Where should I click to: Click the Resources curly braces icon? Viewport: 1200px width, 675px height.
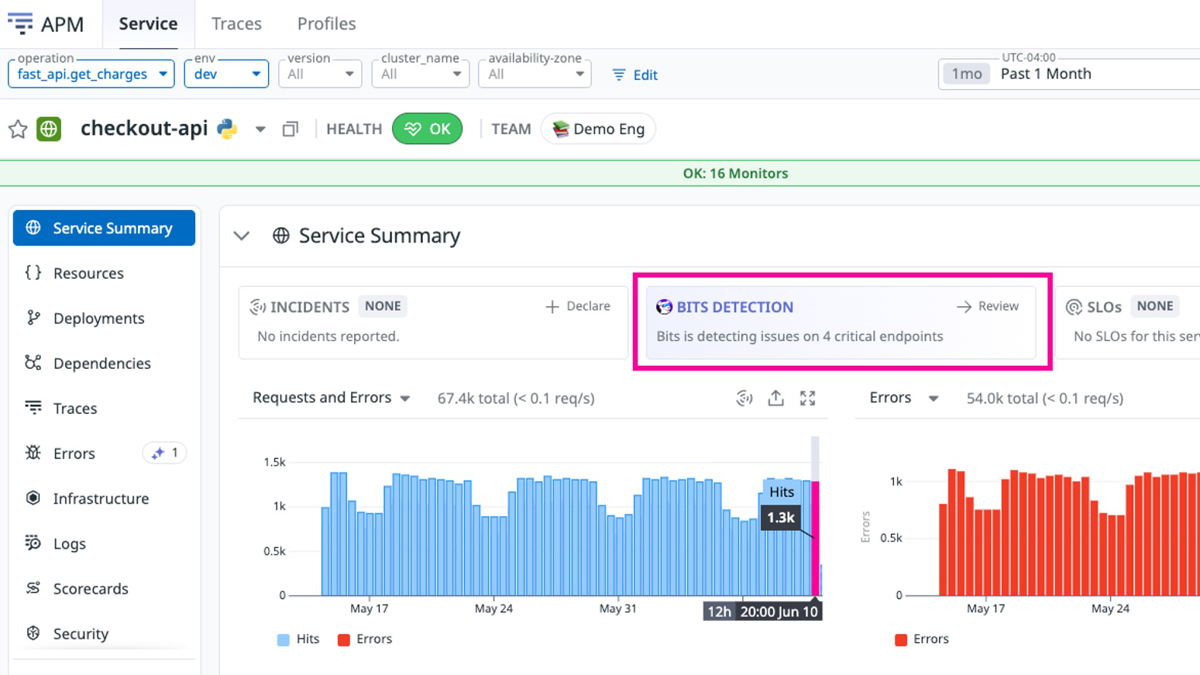pos(33,273)
